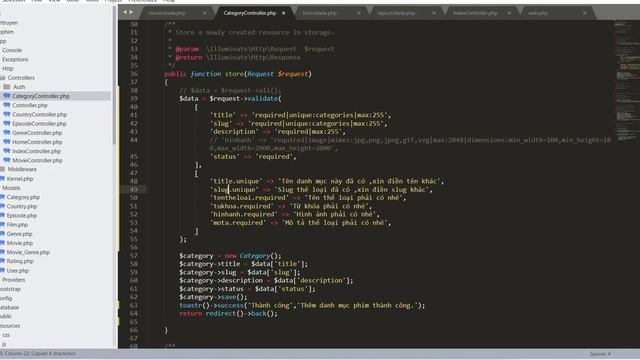Image resolution: width=640 pixels, height=360 pixels.
Task: Expand the Exceptions folder
Action: coord(15,59)
